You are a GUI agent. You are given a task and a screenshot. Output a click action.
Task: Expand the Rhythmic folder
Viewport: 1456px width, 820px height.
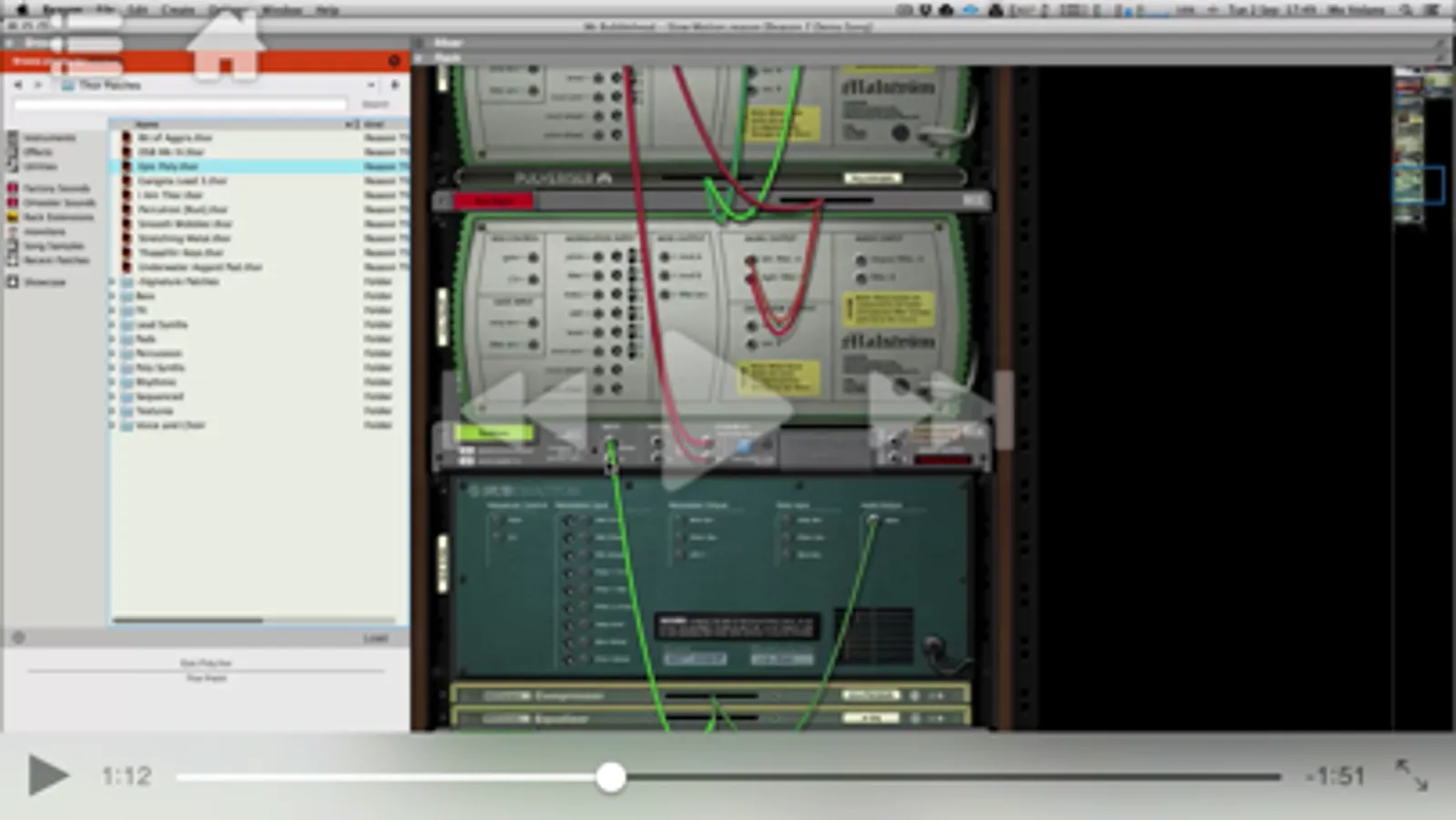(114, 383)
